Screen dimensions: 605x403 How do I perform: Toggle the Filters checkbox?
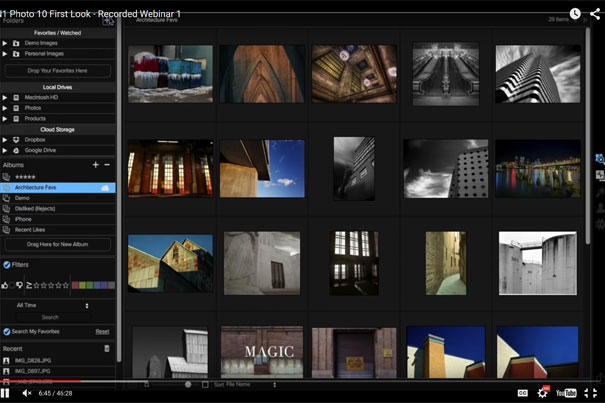[7, 265]
